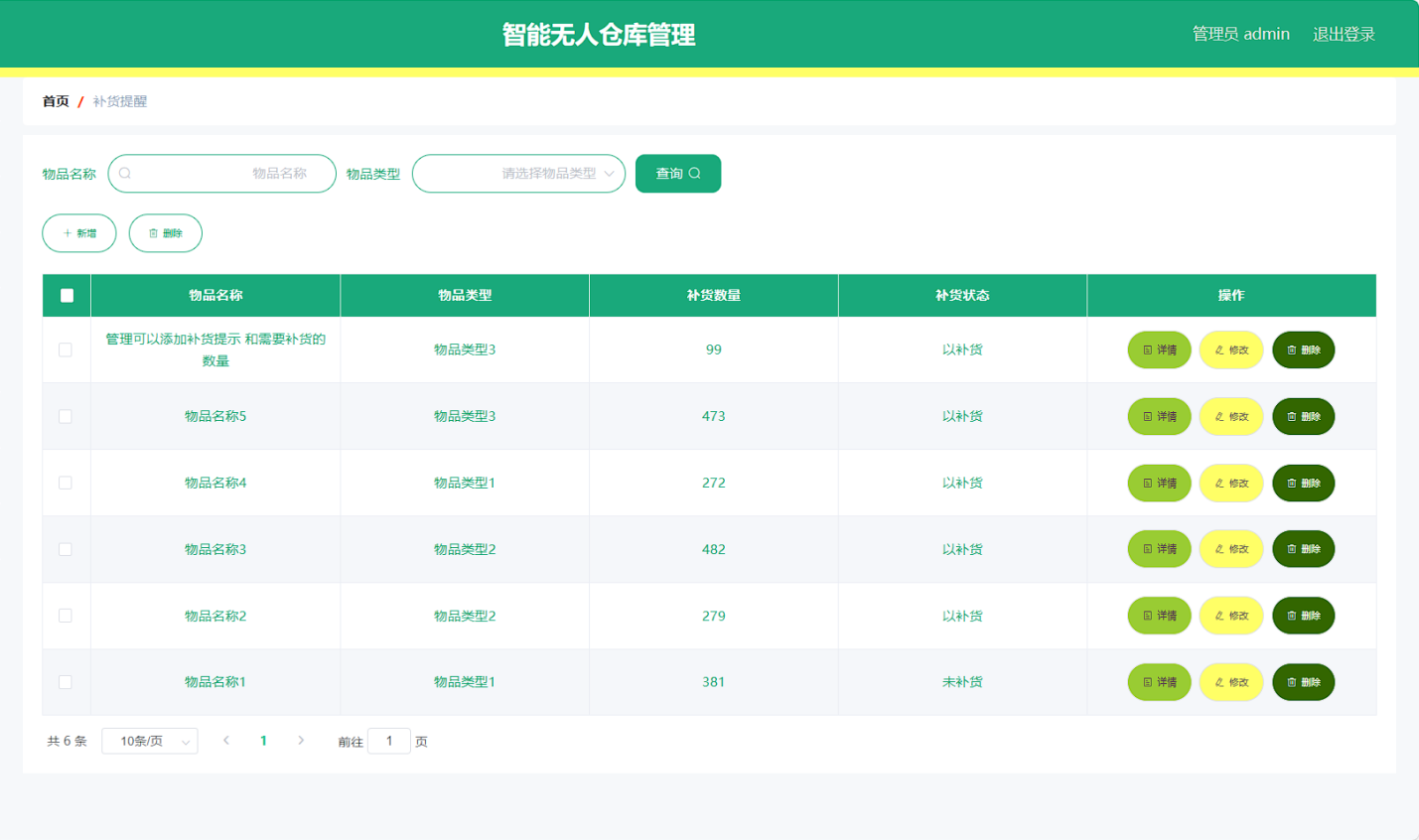
Task: Click the 共 6 条 total count text
Action: [68, 741]
